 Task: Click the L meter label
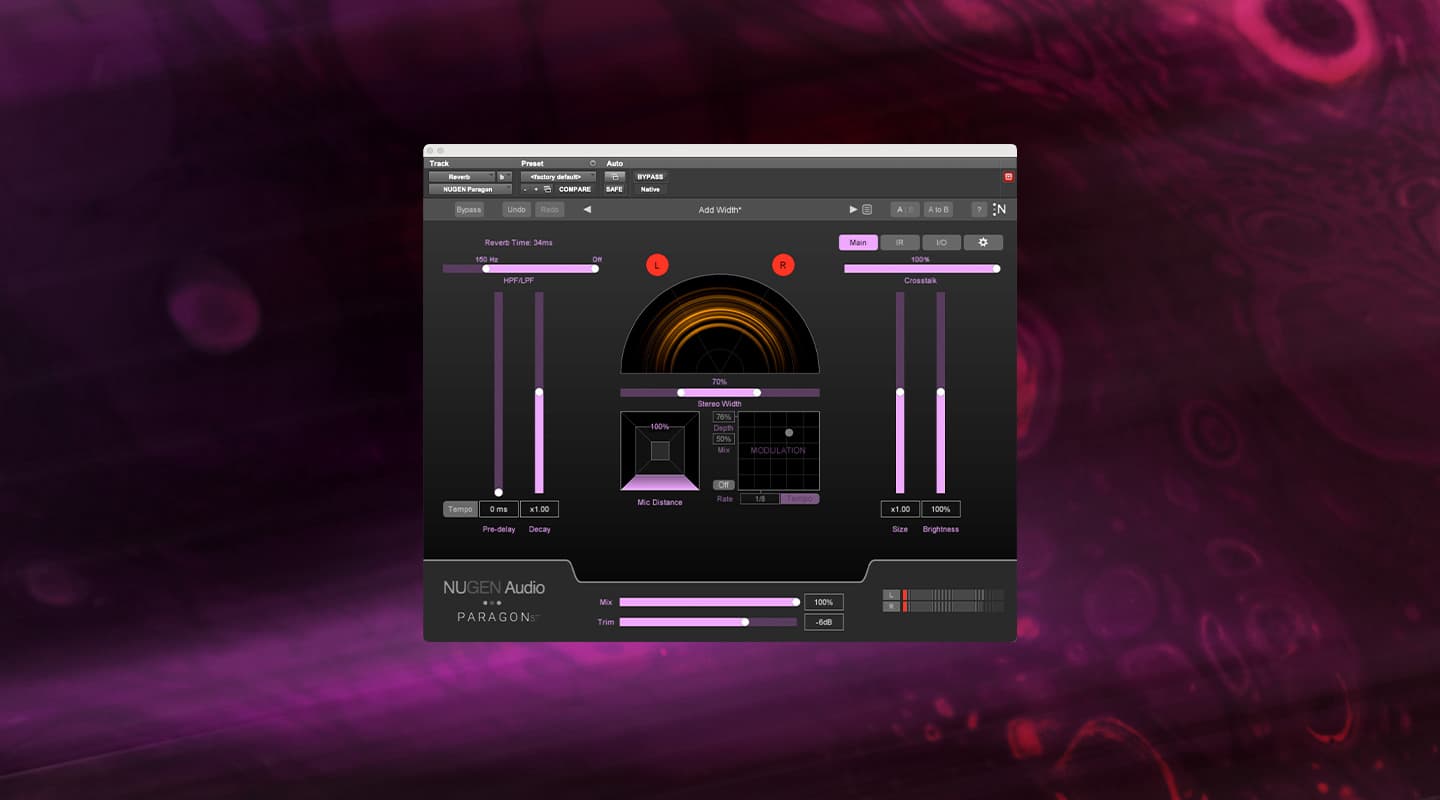tap(890, 595)
